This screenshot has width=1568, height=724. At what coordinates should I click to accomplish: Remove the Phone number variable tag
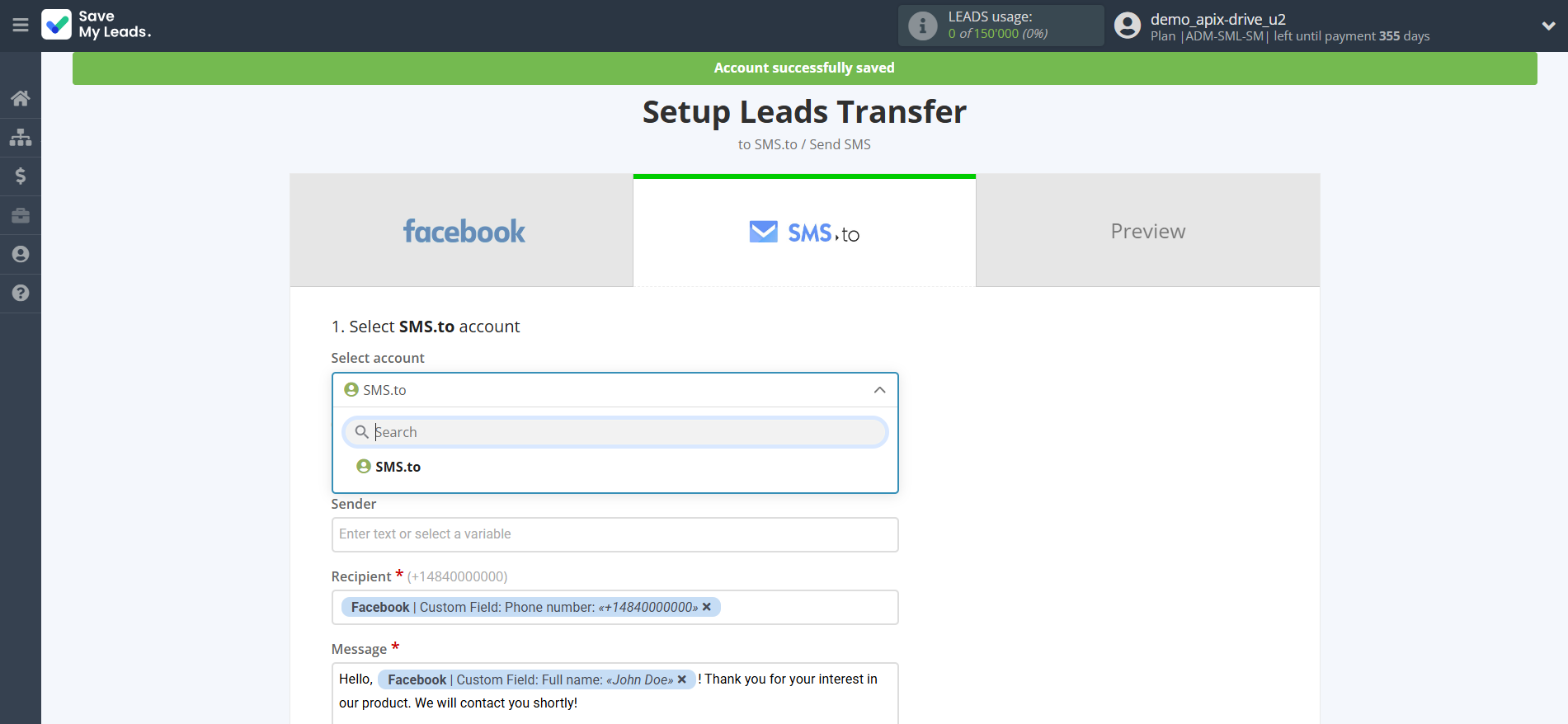[x=707, y=607]
